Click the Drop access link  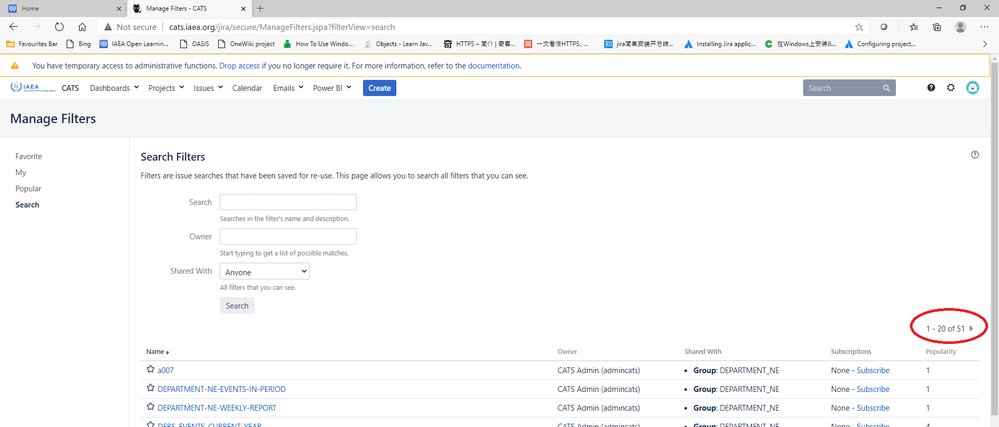coord(242,66)
